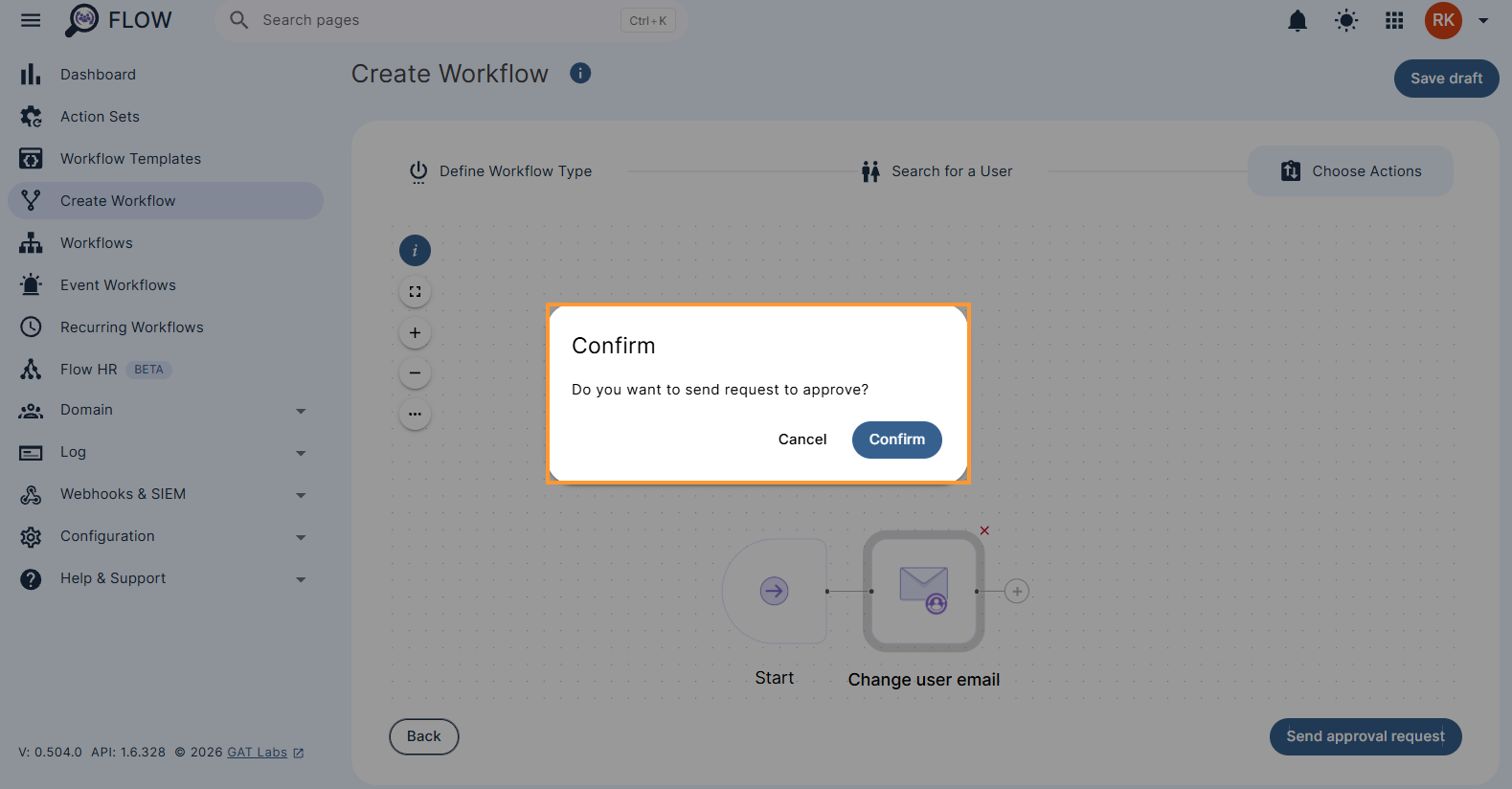
Task: Click the canvas info button
Action: (415, 251)
